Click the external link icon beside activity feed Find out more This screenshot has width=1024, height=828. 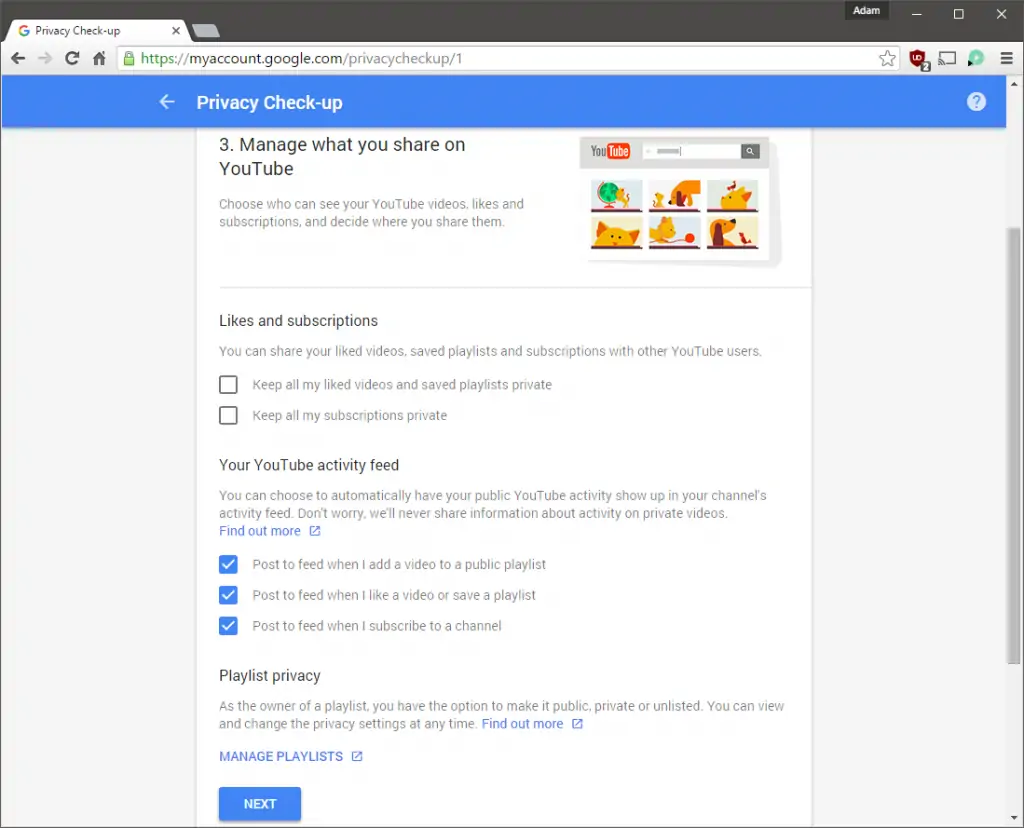coord(315,531)
